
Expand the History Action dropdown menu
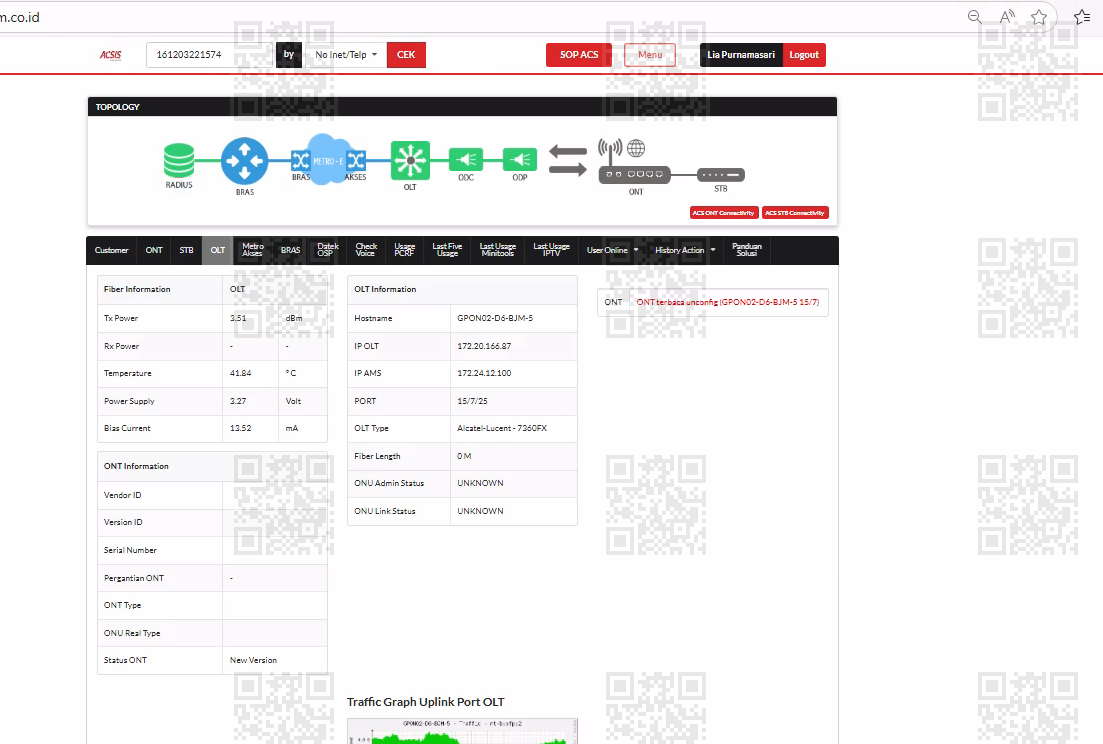684,250
